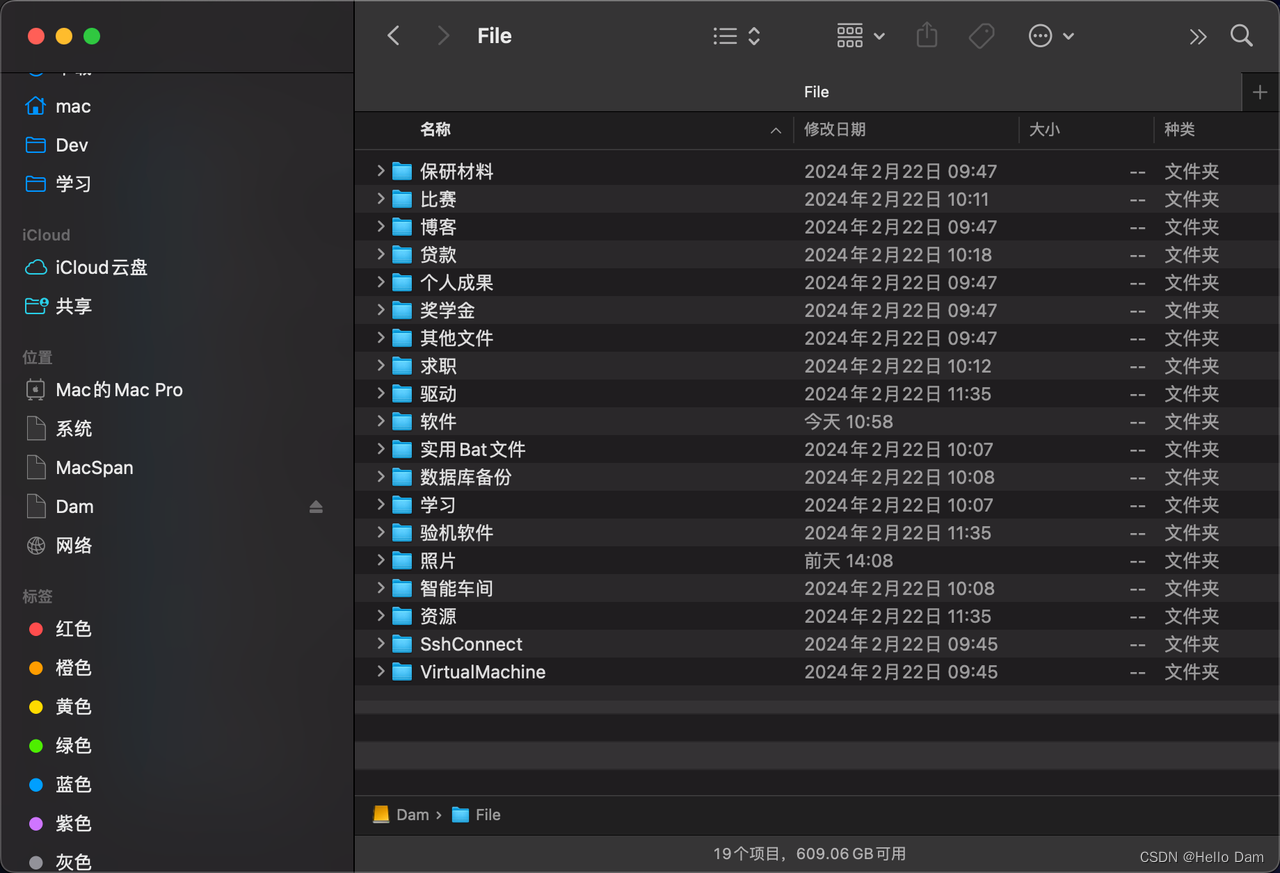This screenshot has height=873, width=1280.
Task: Expand the 保研材料 folder
Action: (380, 171)
